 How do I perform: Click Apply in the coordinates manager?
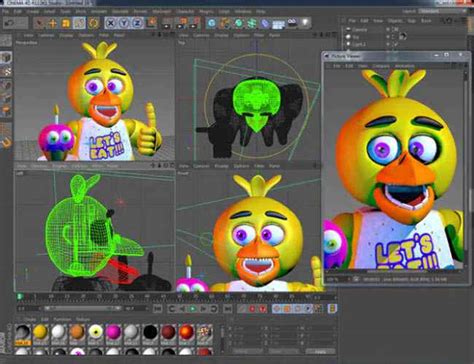pyautogui.click(x=320, y=352)
